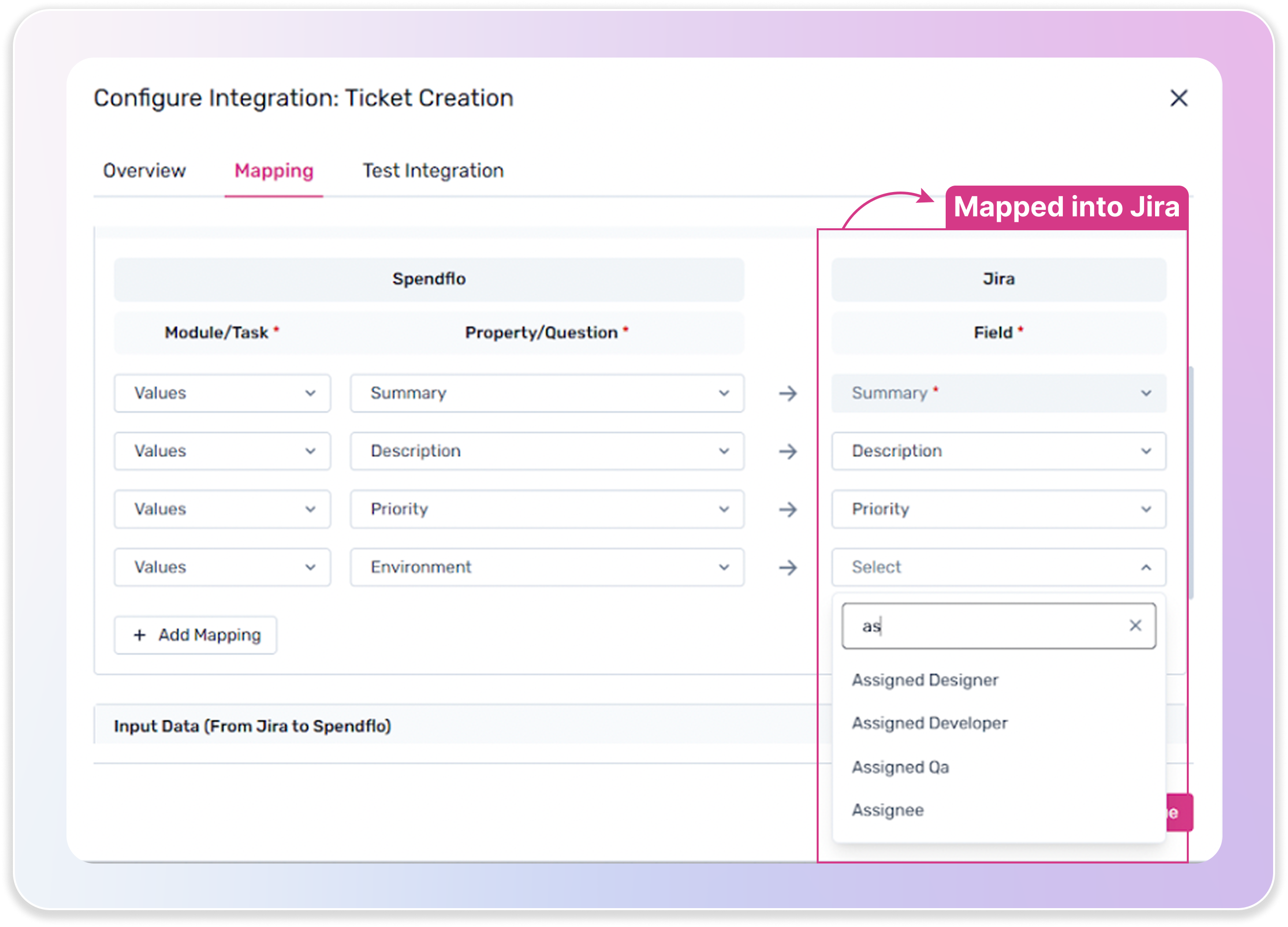Focus the Jira field search box
The height and width of the screenshot is (927, 1288).
(x=998, y=626)
